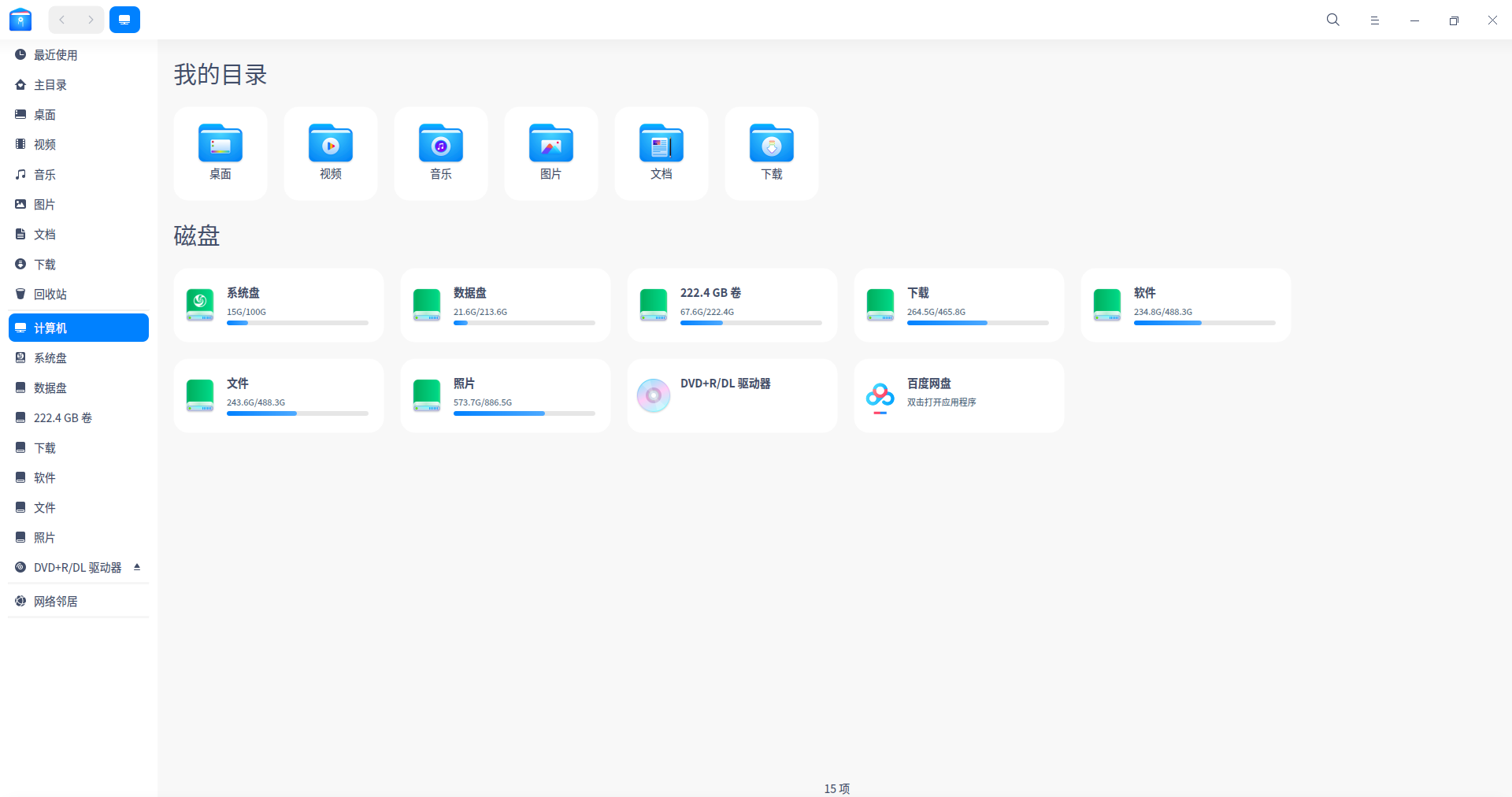Viewport: 1512px width, 797px height.
Task: Select the 系统盘 drive icon under 磁盘
Action: pyautogui.click(x=200, y=305)
